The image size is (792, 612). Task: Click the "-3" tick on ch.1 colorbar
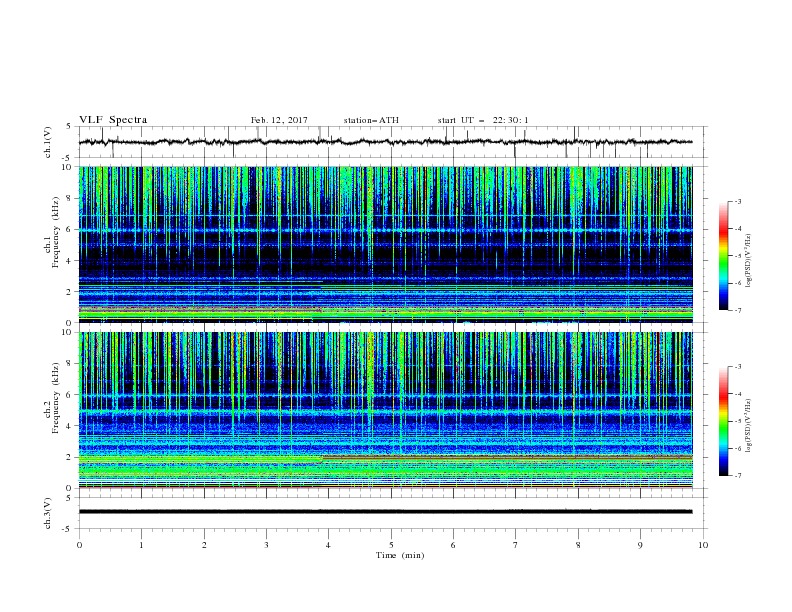(737, 201)
